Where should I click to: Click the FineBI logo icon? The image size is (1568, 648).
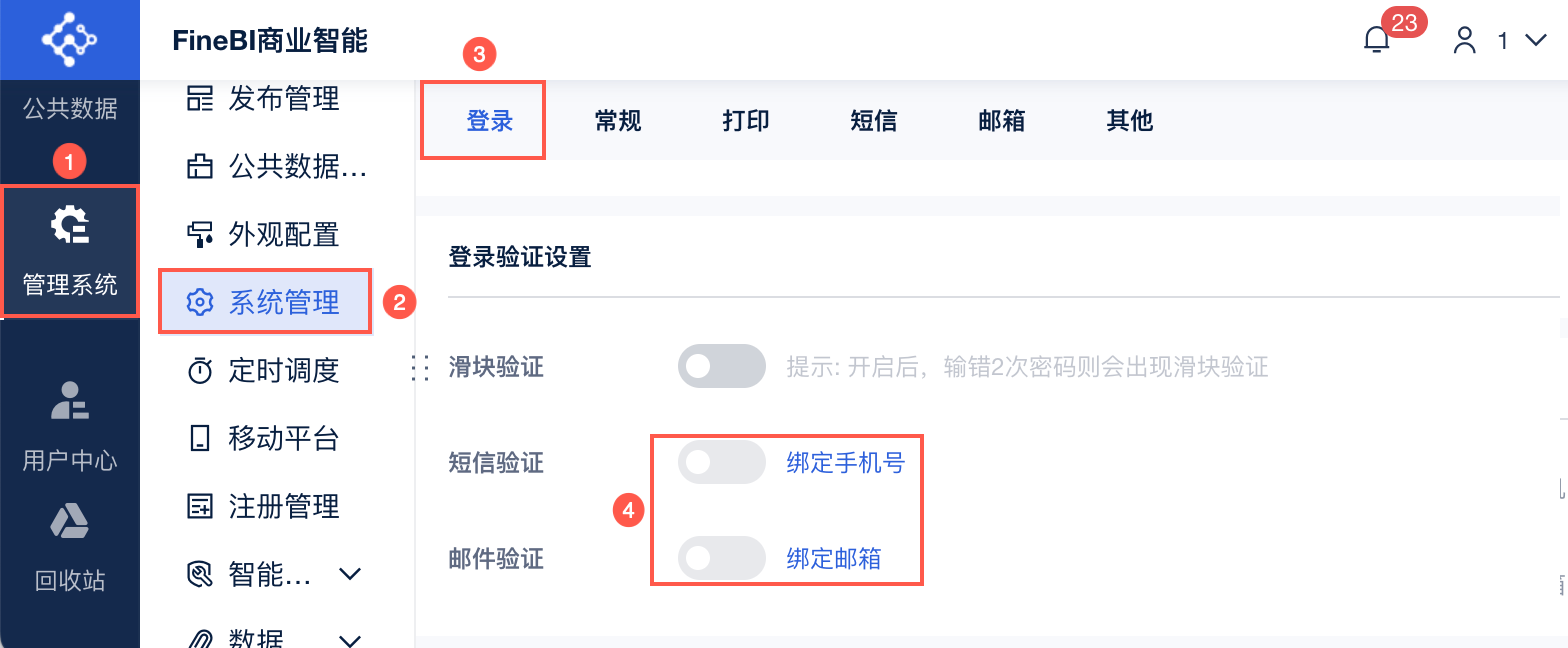click(69, 40)
